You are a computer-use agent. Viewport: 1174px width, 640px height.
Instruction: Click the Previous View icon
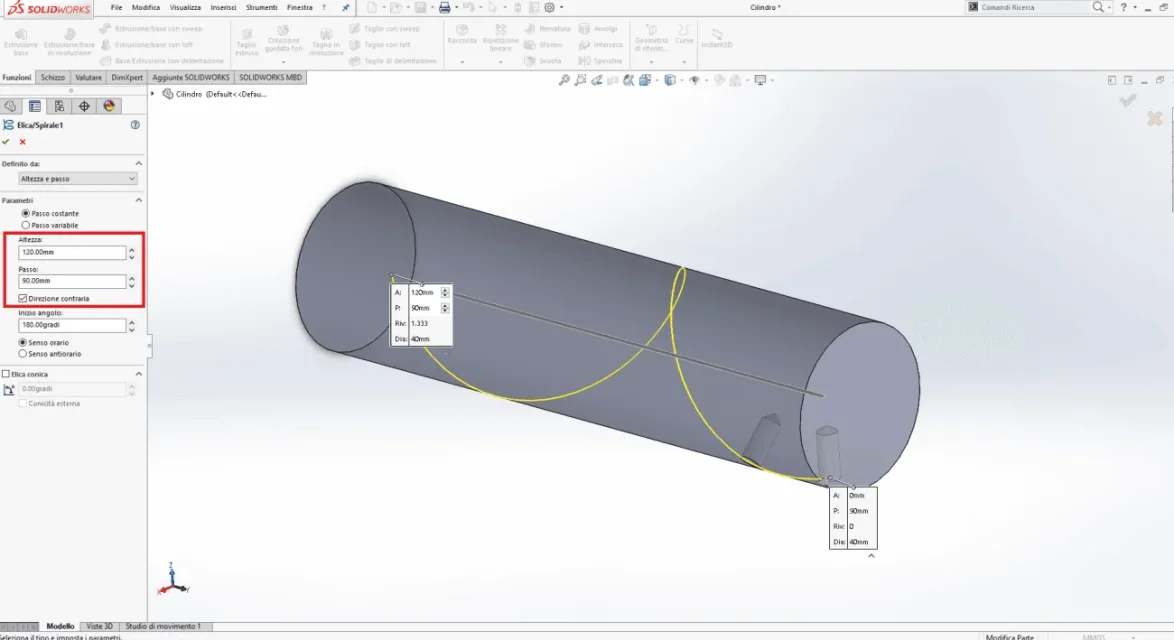click(x=597, y=80)
